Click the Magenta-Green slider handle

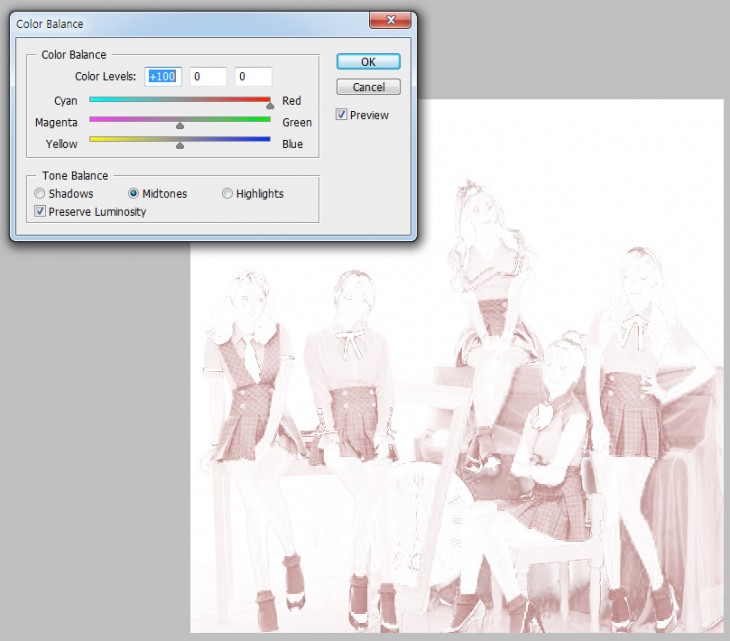(180, 126)
